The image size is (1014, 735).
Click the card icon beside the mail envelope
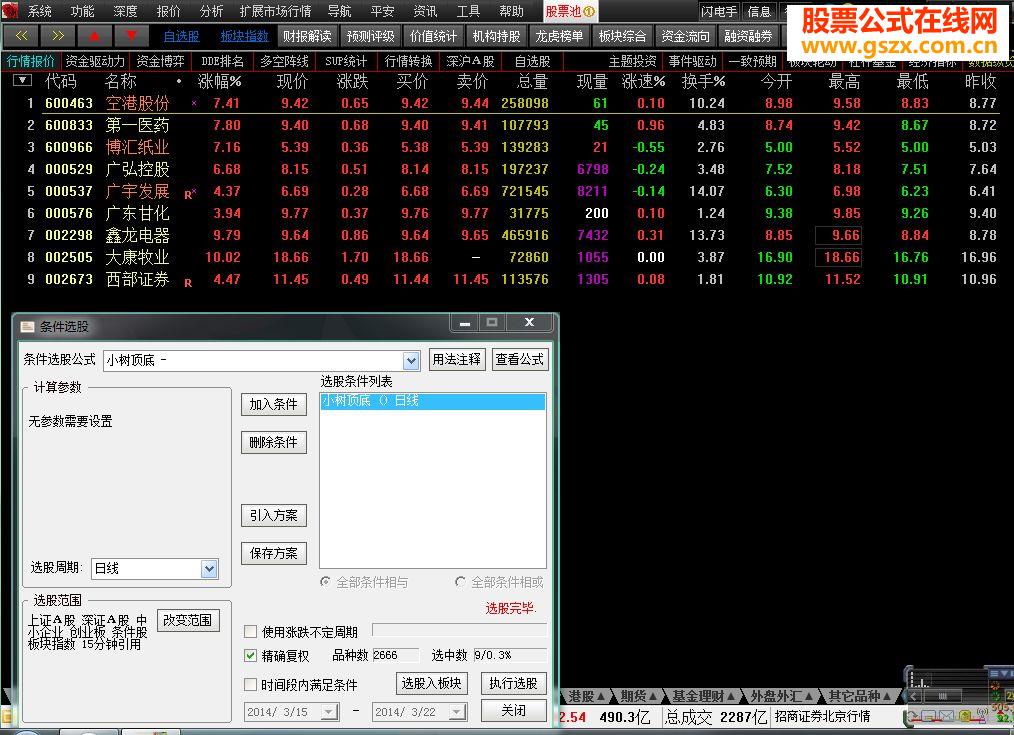pos(929,716)
